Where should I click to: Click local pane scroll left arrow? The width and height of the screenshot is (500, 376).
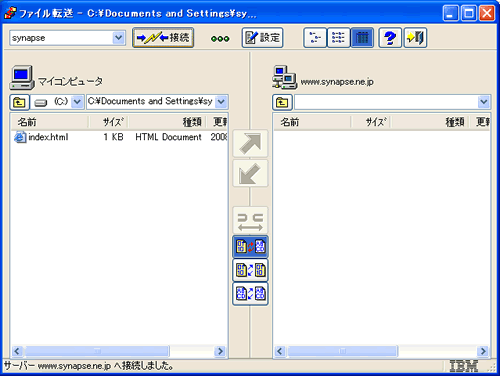[17, 351]
